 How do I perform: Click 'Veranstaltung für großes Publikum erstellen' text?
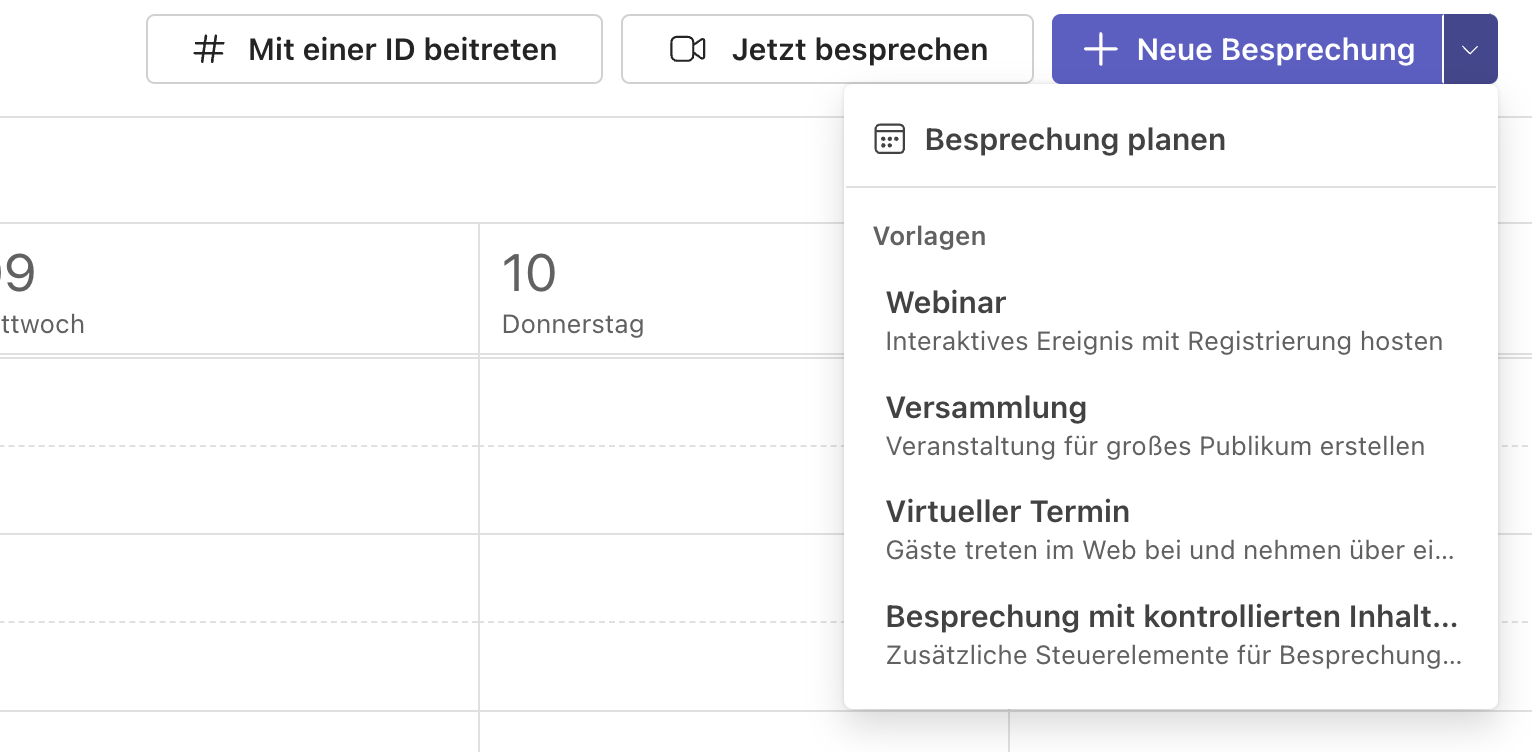pyautogui.click(x=1155, y=446)
